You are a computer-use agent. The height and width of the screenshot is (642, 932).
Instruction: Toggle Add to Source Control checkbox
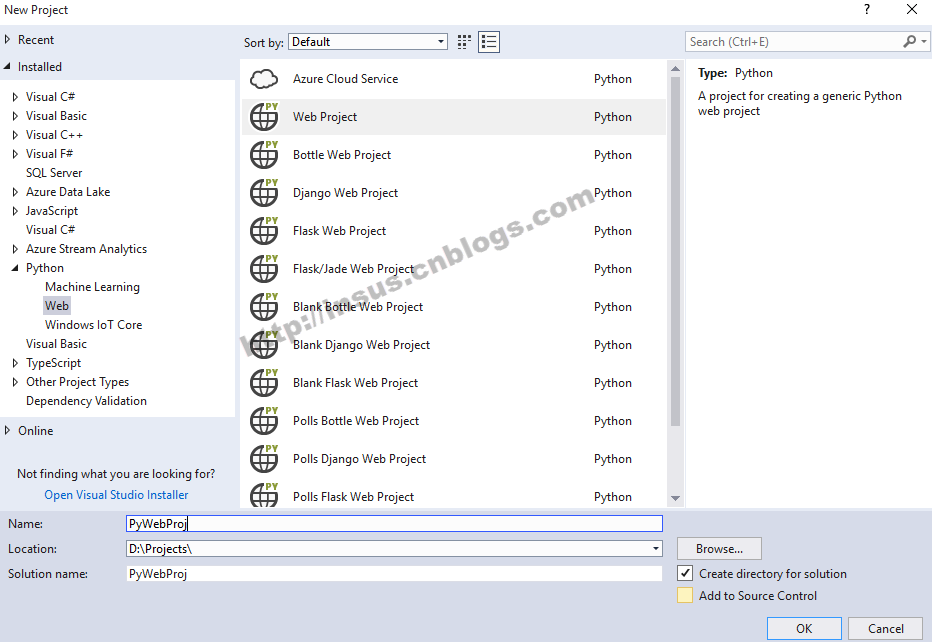click(x=685, y=595)
